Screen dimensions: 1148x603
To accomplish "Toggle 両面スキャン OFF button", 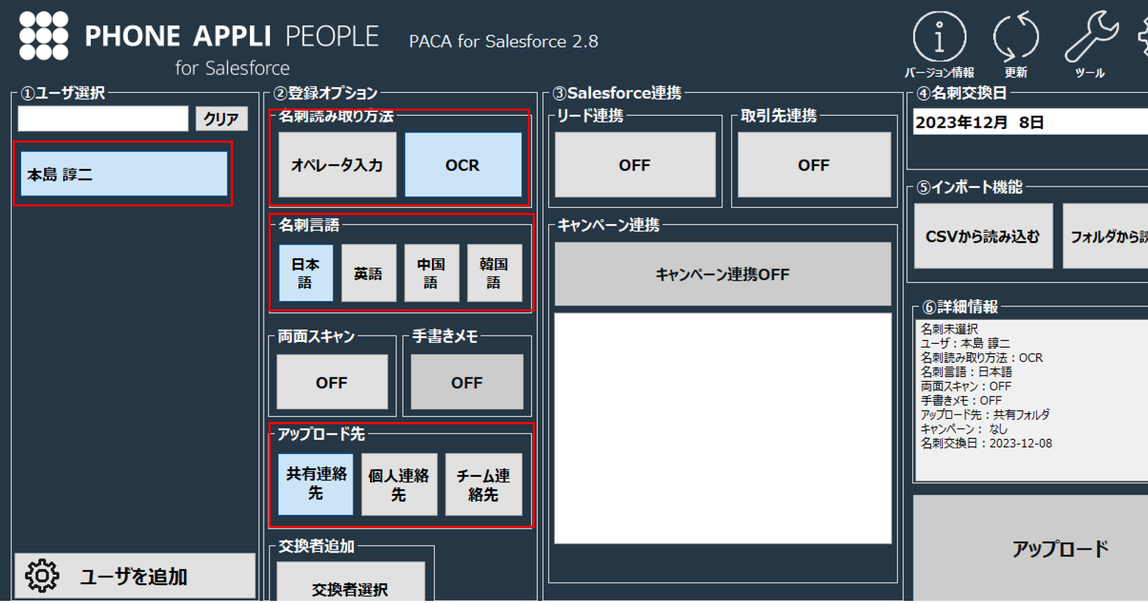I will click(332, 382).
